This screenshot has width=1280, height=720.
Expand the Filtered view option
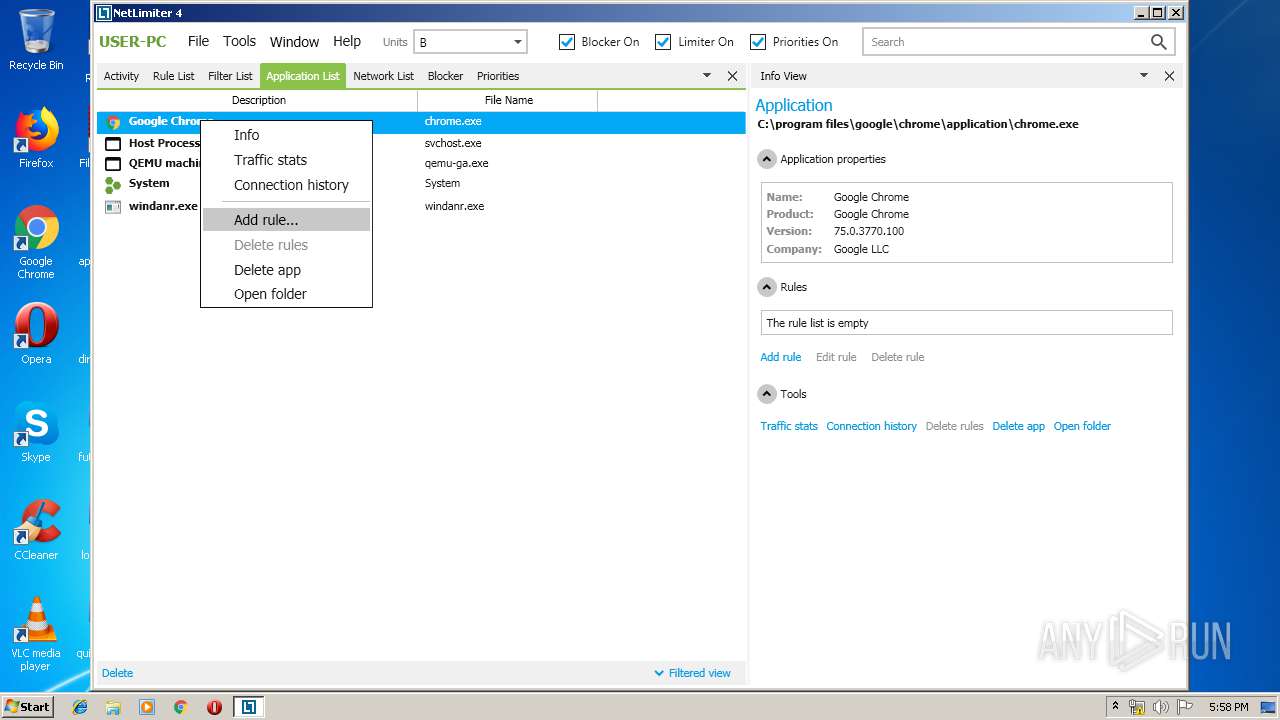pos(692,673)
